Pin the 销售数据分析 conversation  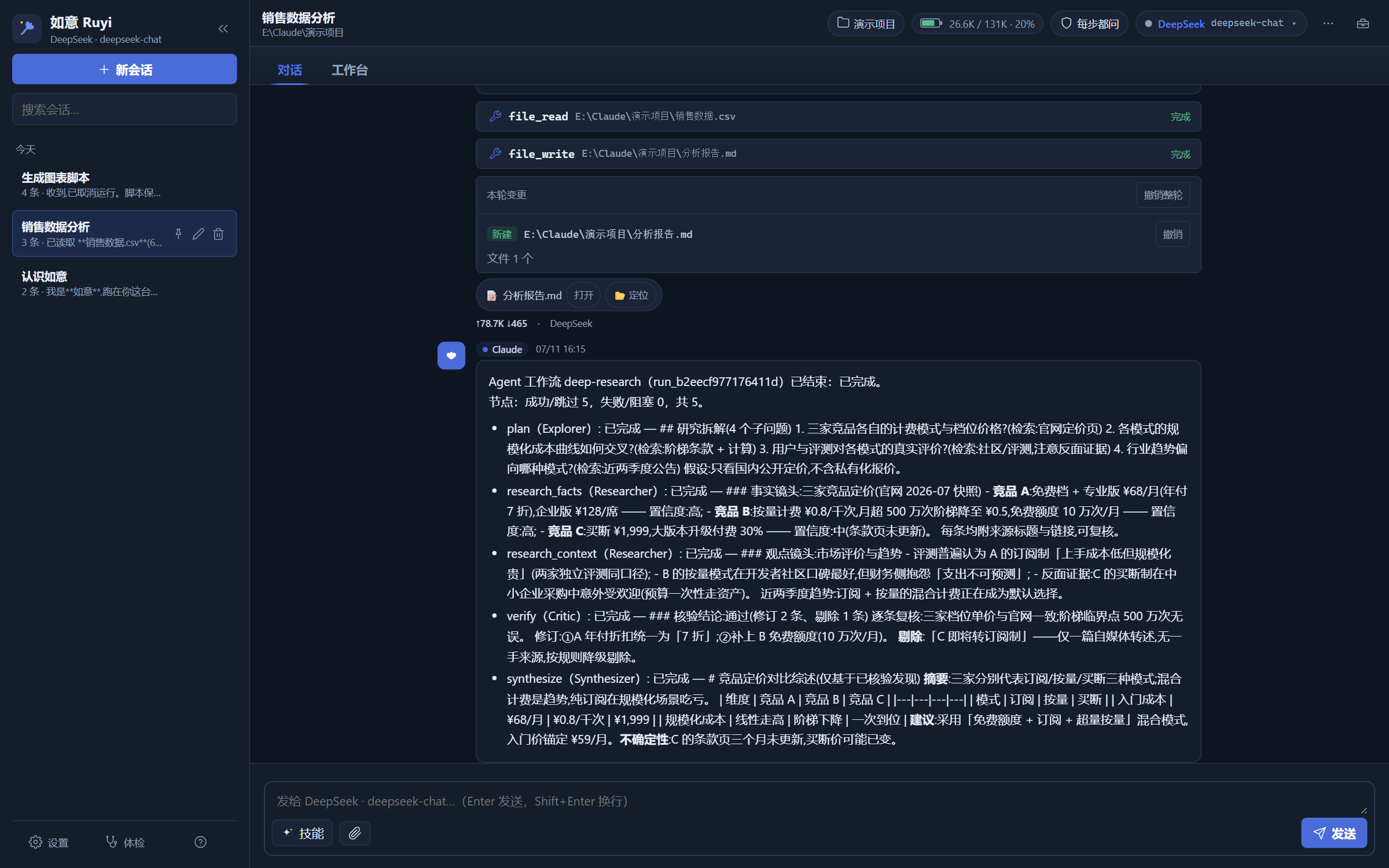178,234
